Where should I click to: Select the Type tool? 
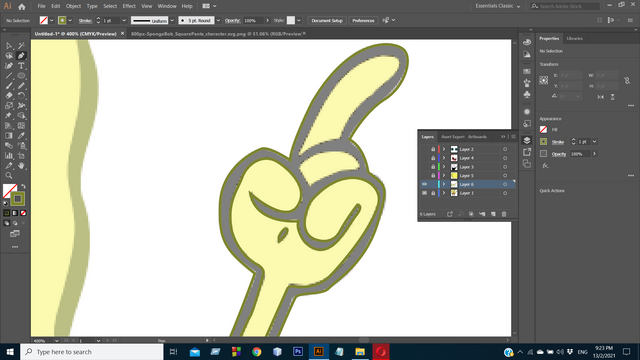[21, 66]
